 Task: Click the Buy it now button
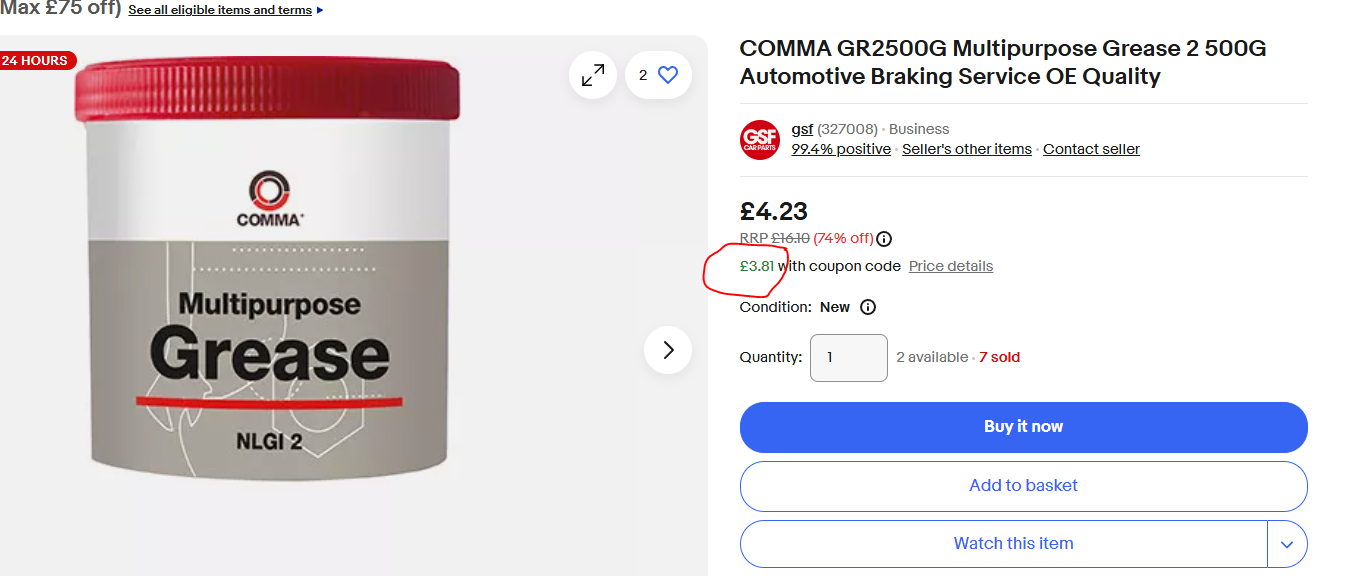pos(1023,427)
